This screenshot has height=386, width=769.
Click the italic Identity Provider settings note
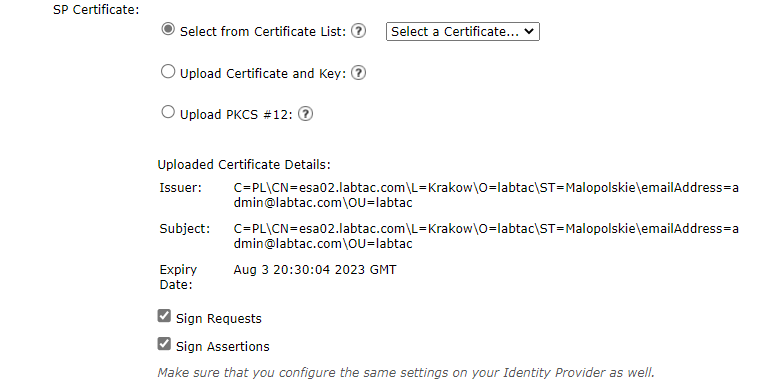[406, 373]
